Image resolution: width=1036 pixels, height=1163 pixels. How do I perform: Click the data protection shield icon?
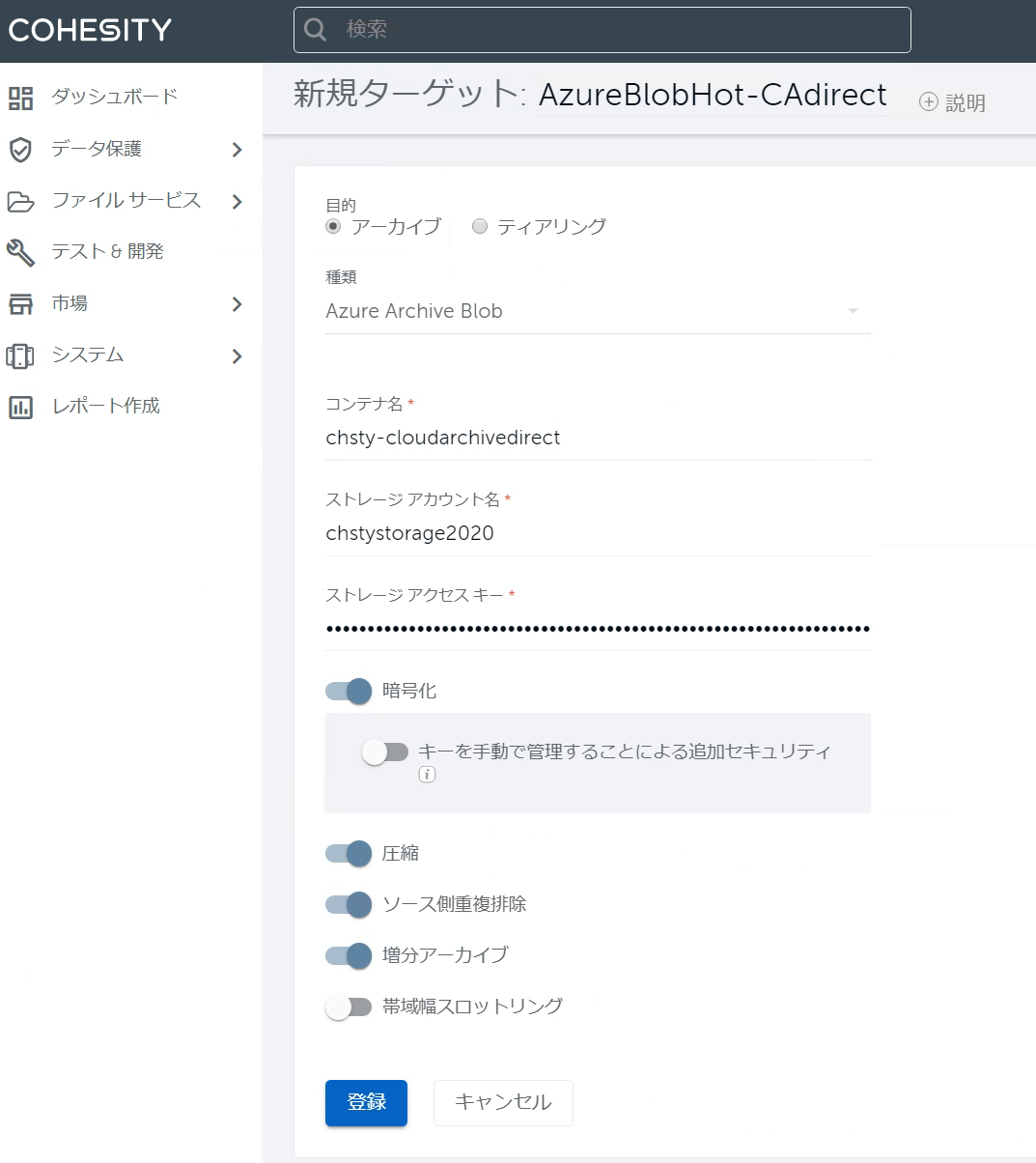[x=20, y=150]
